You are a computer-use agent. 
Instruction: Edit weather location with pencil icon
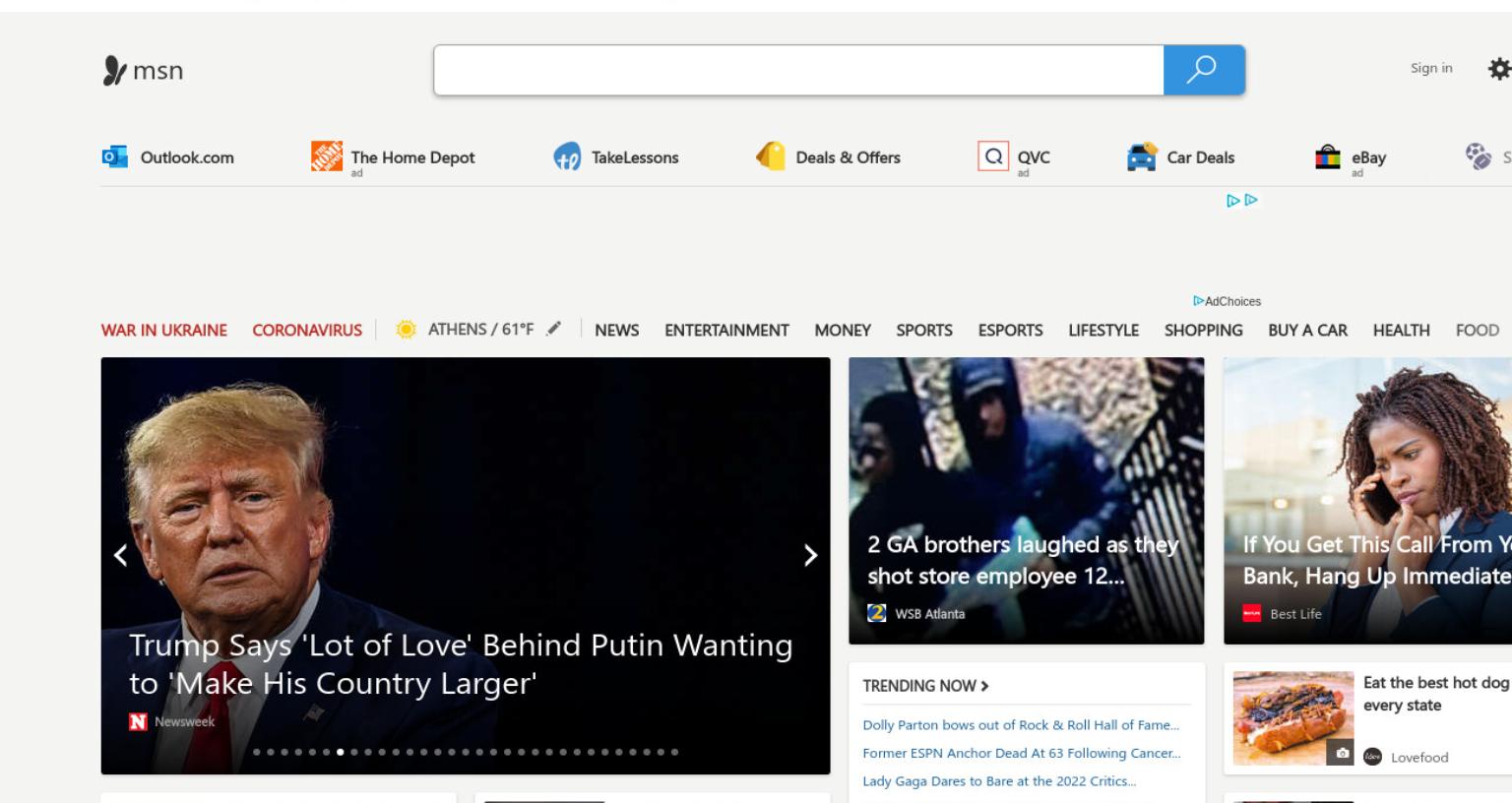(x=554, y=329)
